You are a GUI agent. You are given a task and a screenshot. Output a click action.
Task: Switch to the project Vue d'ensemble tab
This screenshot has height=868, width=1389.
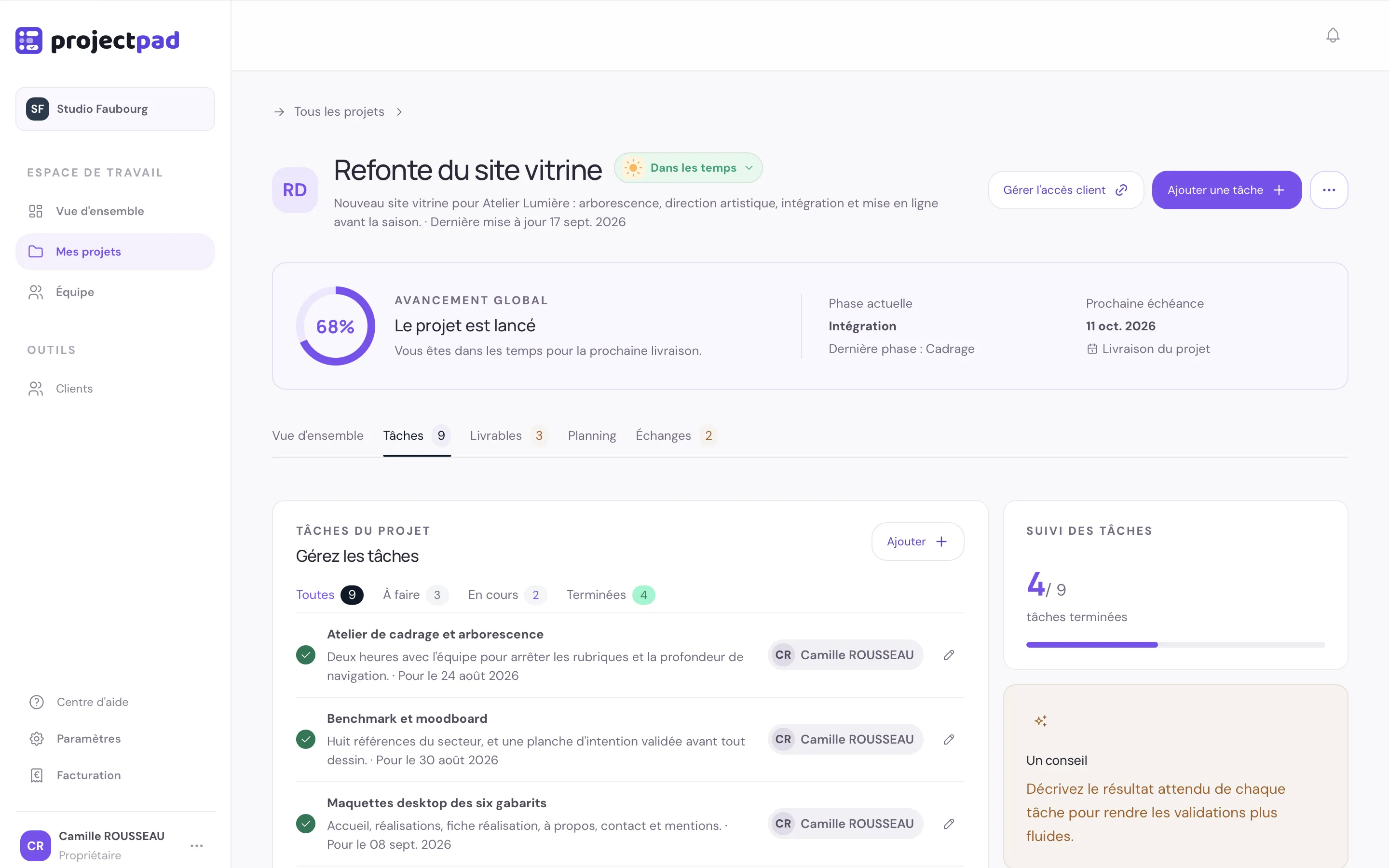point(318,436)
